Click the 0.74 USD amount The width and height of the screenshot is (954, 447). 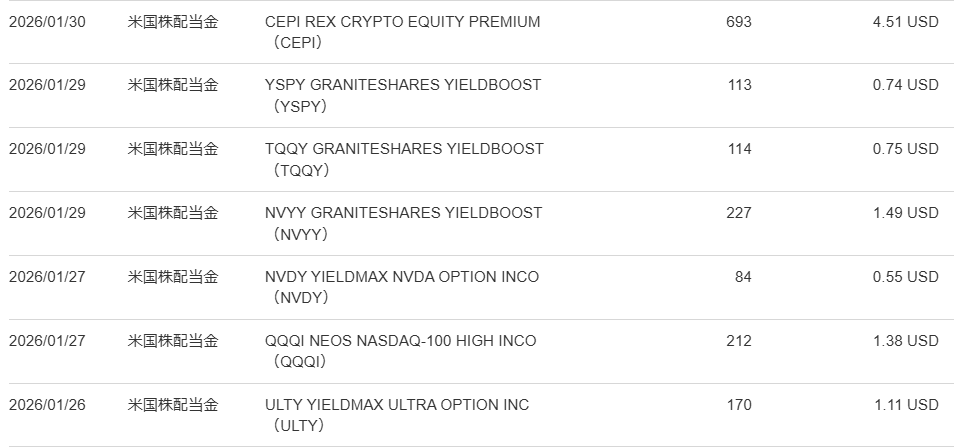pyautogui.click(x=906, y=85)
